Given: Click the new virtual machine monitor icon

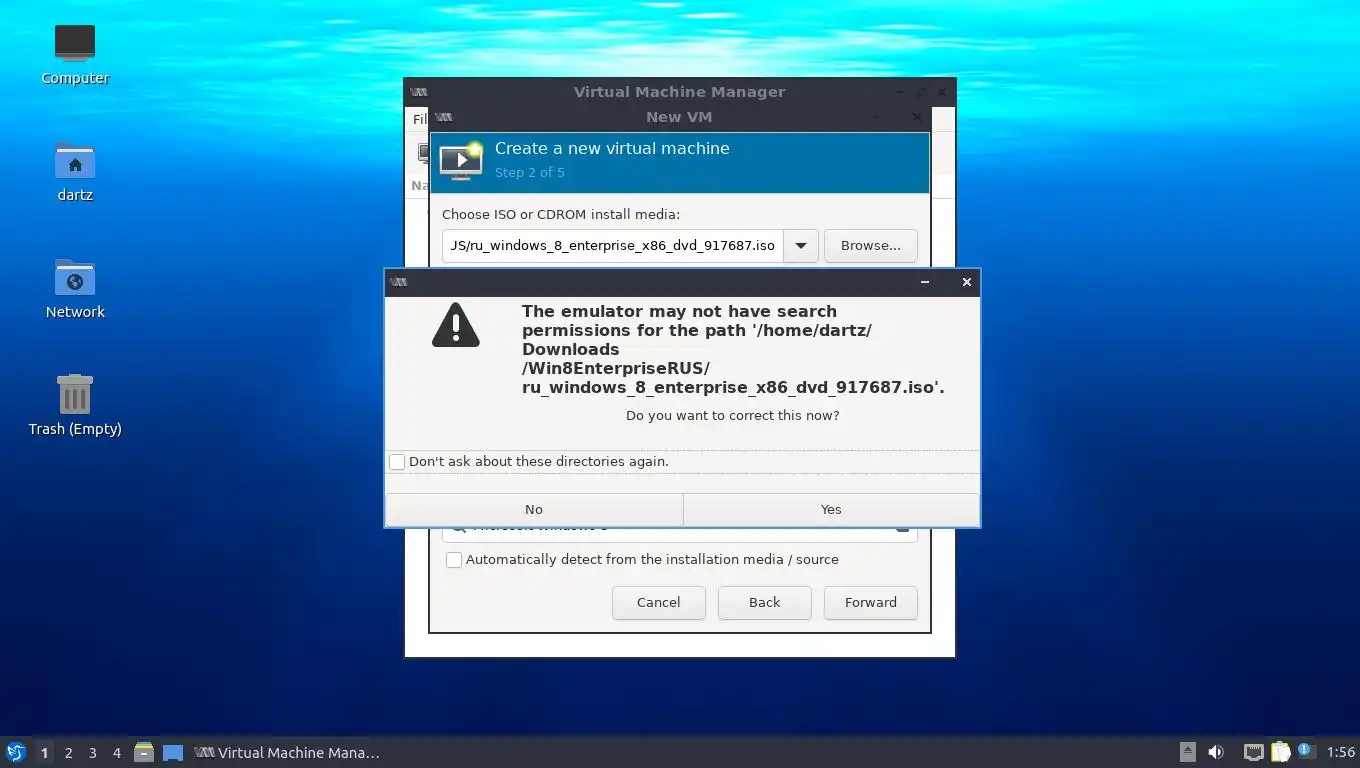Looking at the screenshot, I should coord(461,160).
